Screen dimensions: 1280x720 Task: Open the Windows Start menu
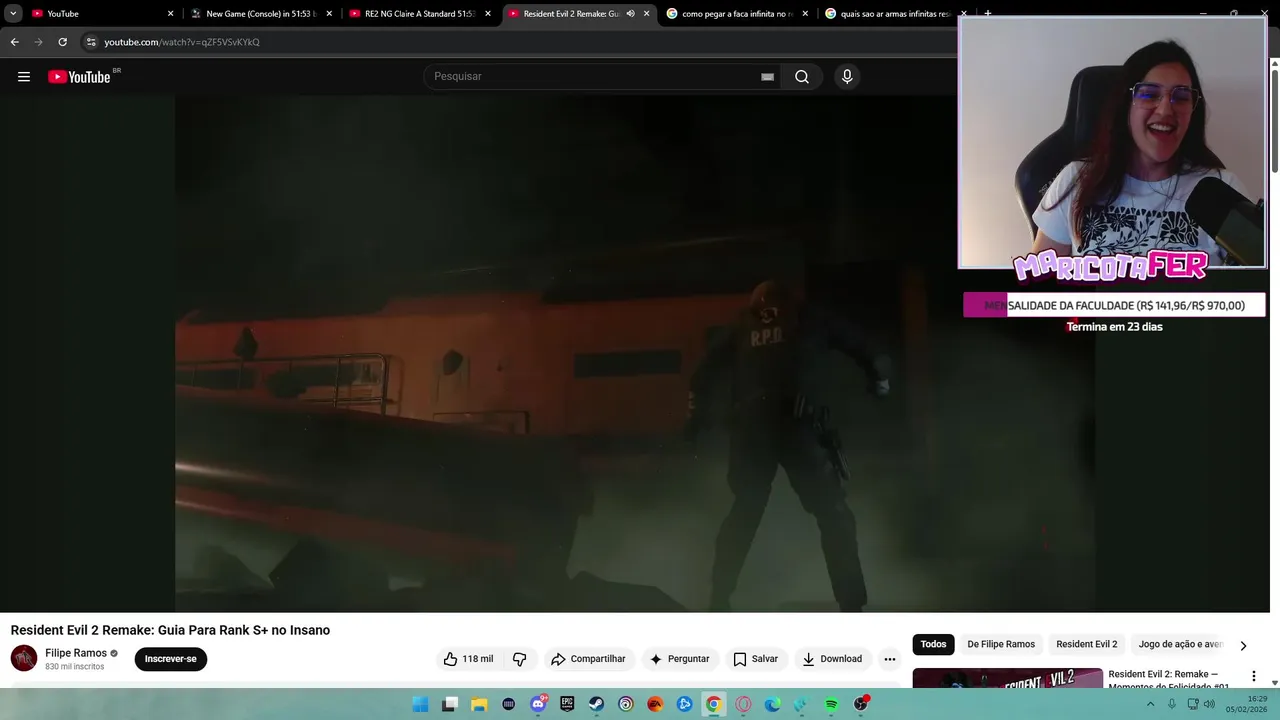(x=421, y=704)
